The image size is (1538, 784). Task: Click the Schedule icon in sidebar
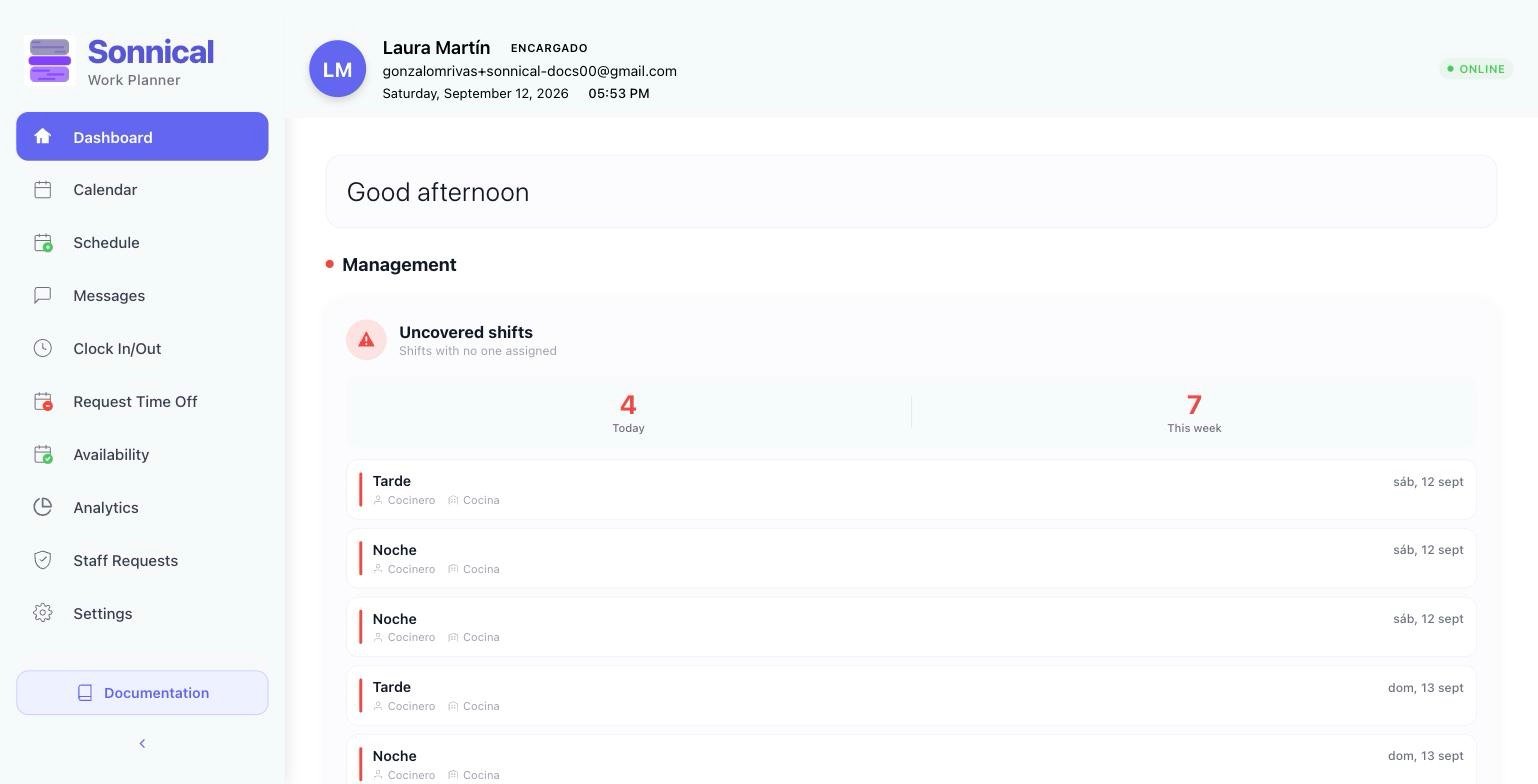click(x=42, y=242)
